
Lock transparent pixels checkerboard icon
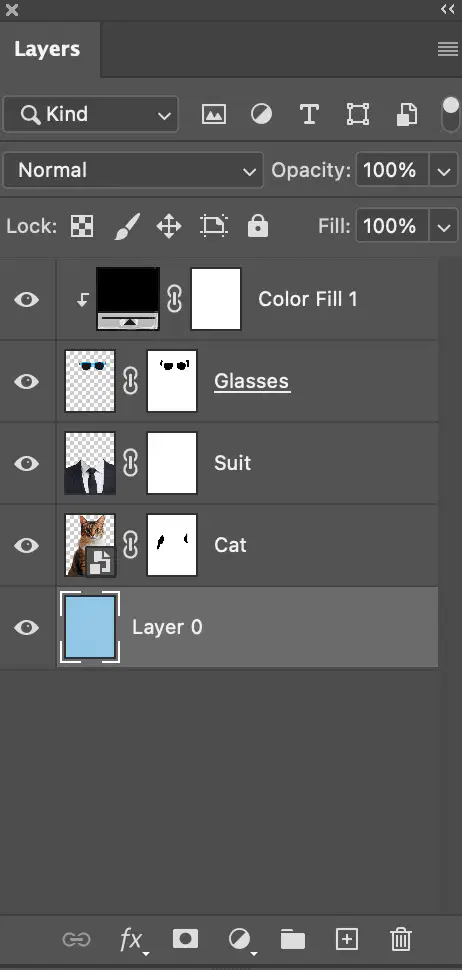coord(82,226)
